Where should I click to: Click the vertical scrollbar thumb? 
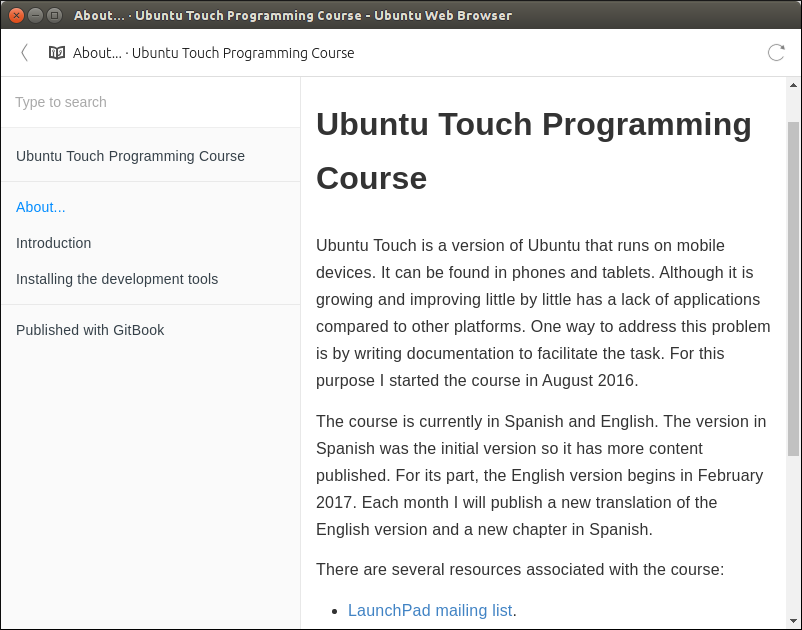coord(793,289)
